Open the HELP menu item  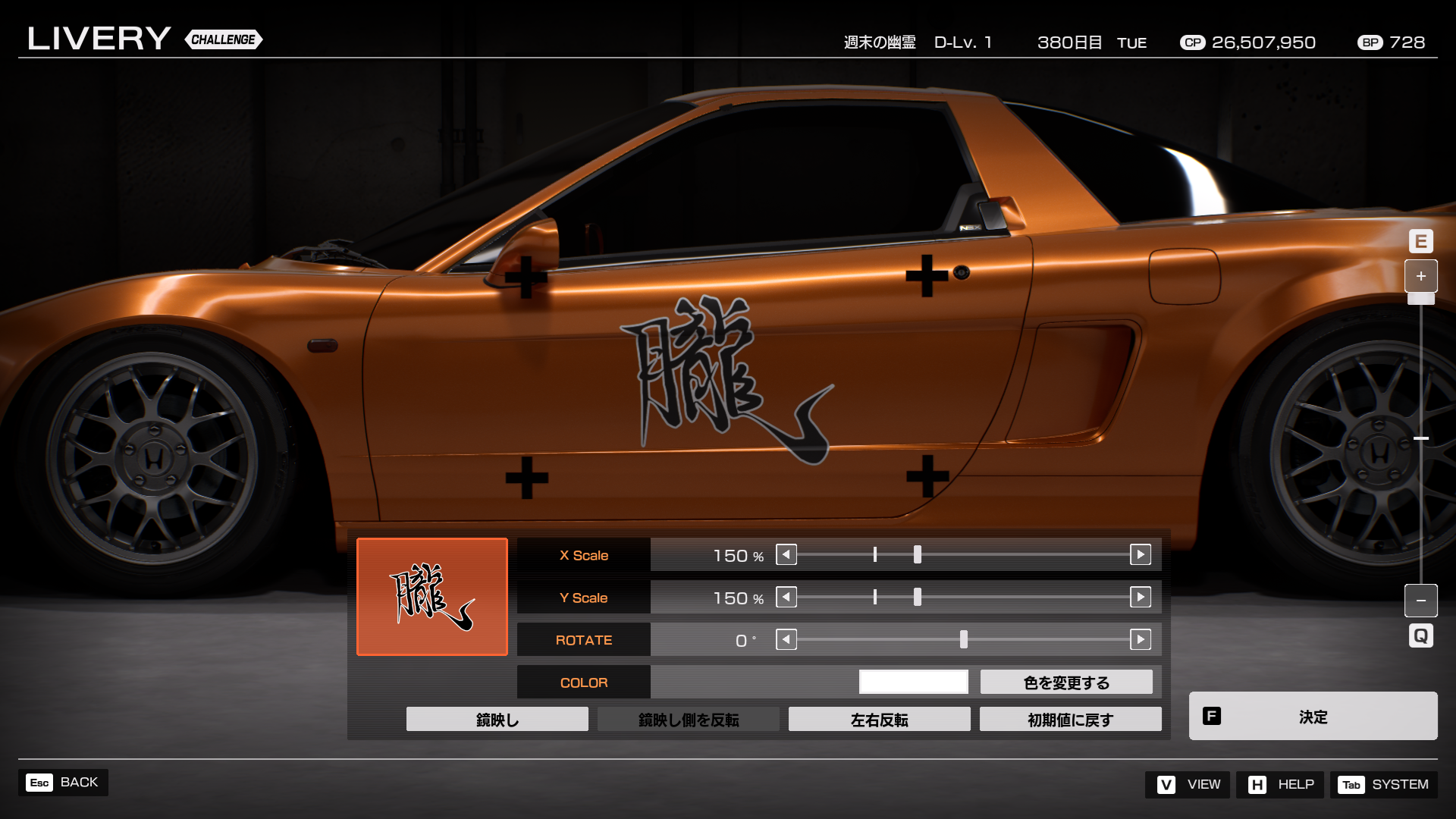[1280, 785]
